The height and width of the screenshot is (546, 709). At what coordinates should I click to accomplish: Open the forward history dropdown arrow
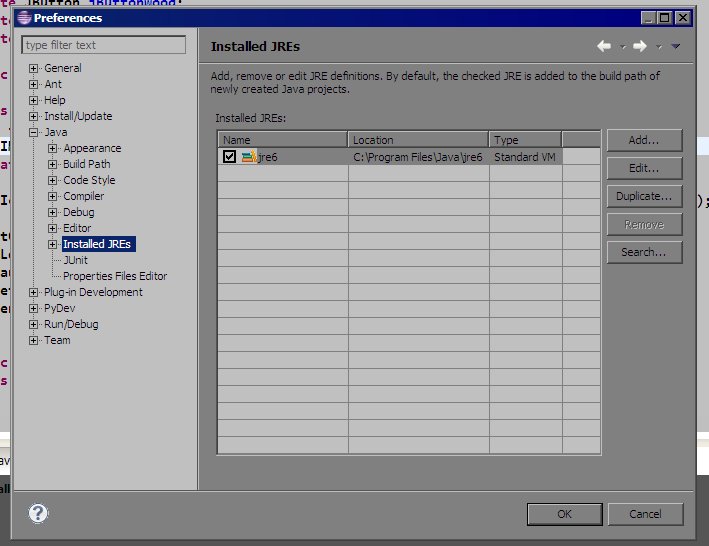tap(659, 47)
